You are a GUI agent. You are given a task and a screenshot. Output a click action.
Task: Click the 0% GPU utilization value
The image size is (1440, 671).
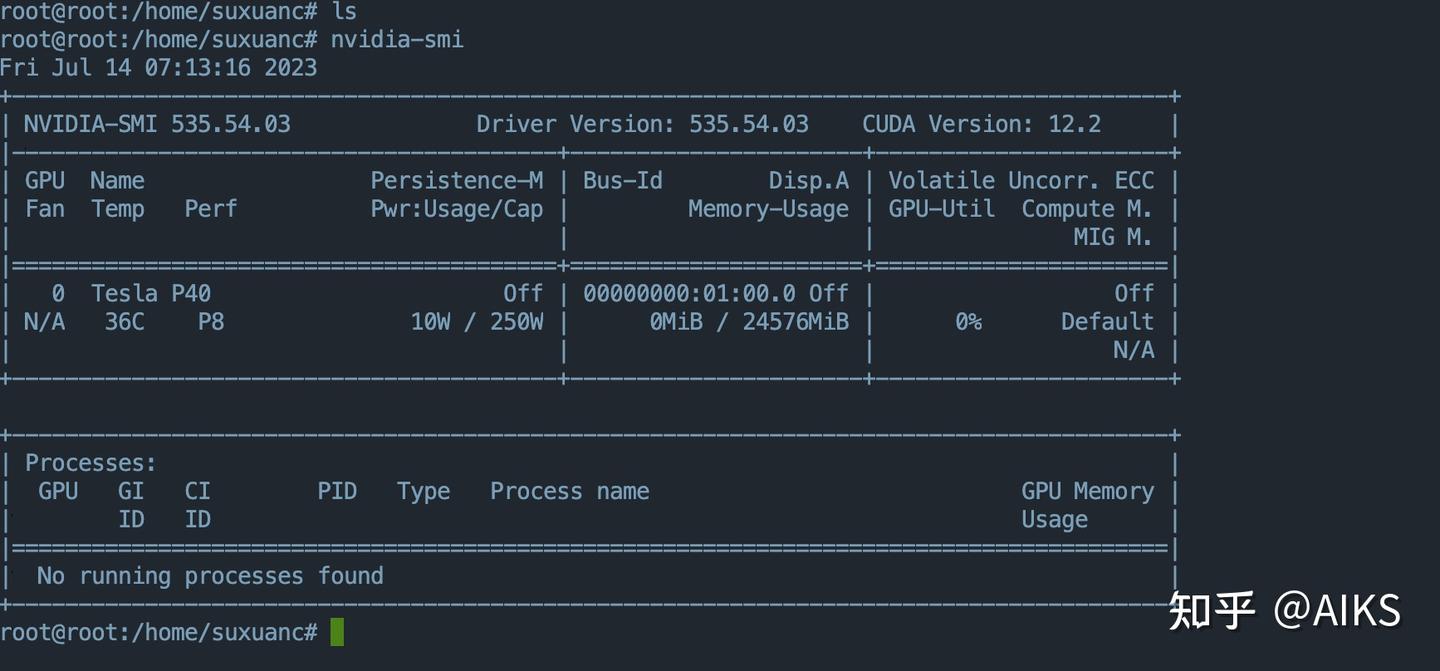pyautogui.click(x=967, y=321)
